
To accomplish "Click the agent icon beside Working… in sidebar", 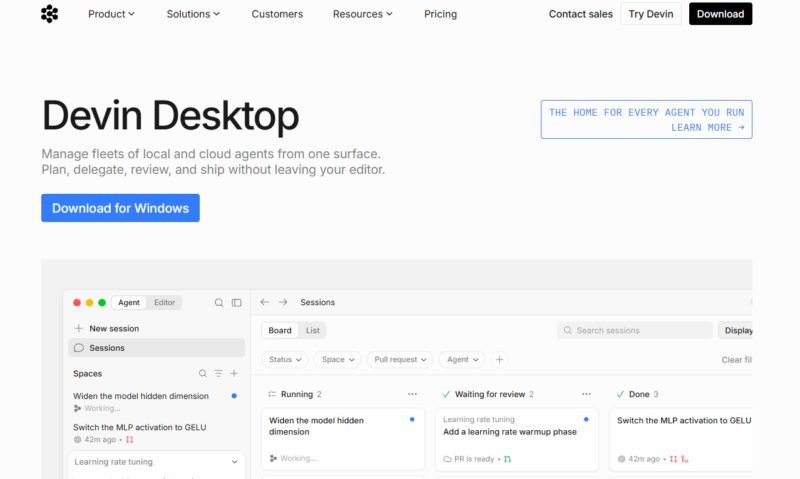I will (78, 408).
